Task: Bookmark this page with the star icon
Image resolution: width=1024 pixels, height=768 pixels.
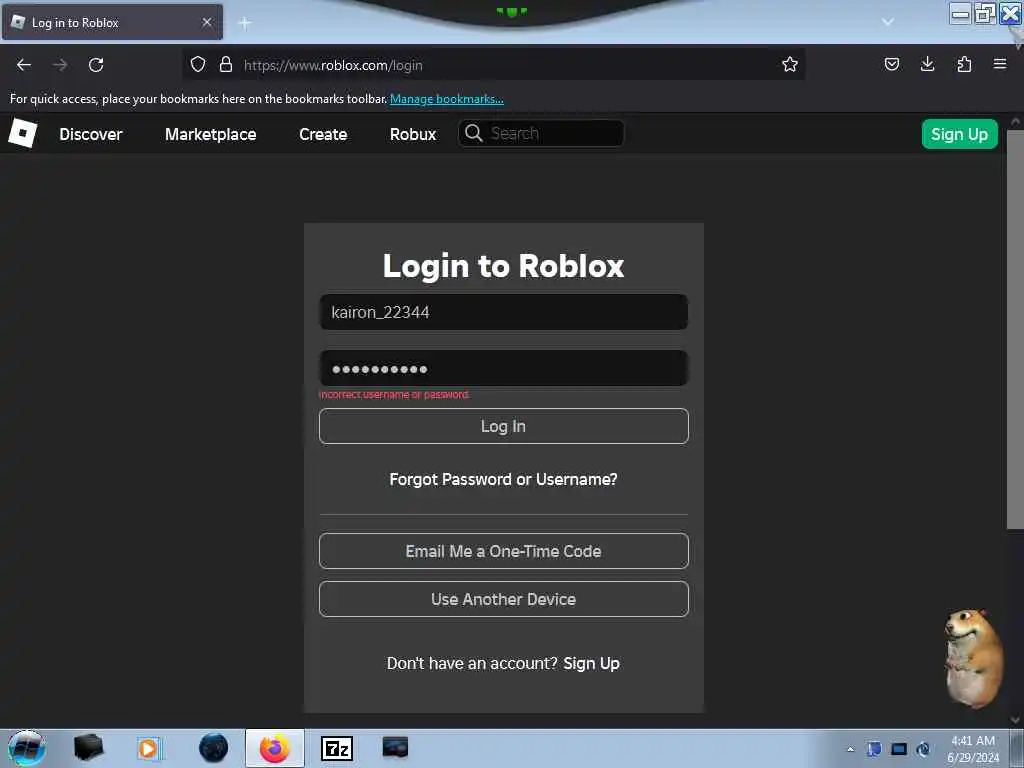Action: (790, 64)
